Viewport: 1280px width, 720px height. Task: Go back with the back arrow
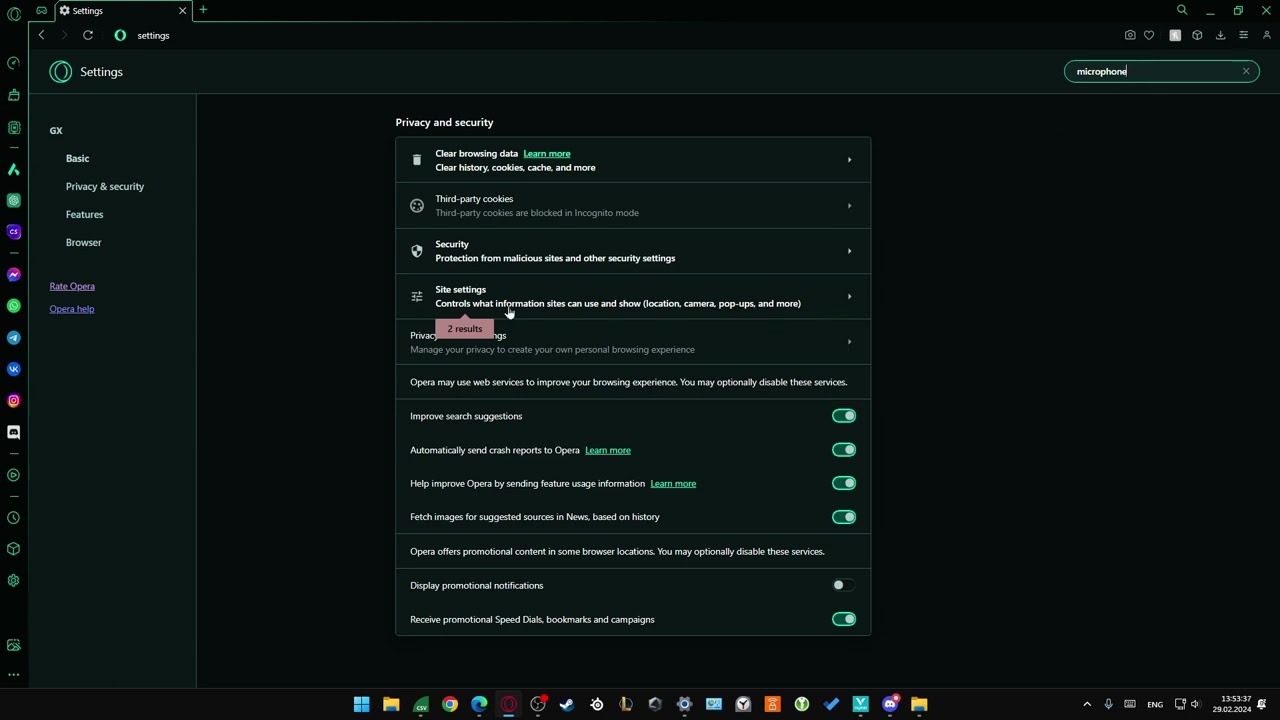click(x=41, y=35)
